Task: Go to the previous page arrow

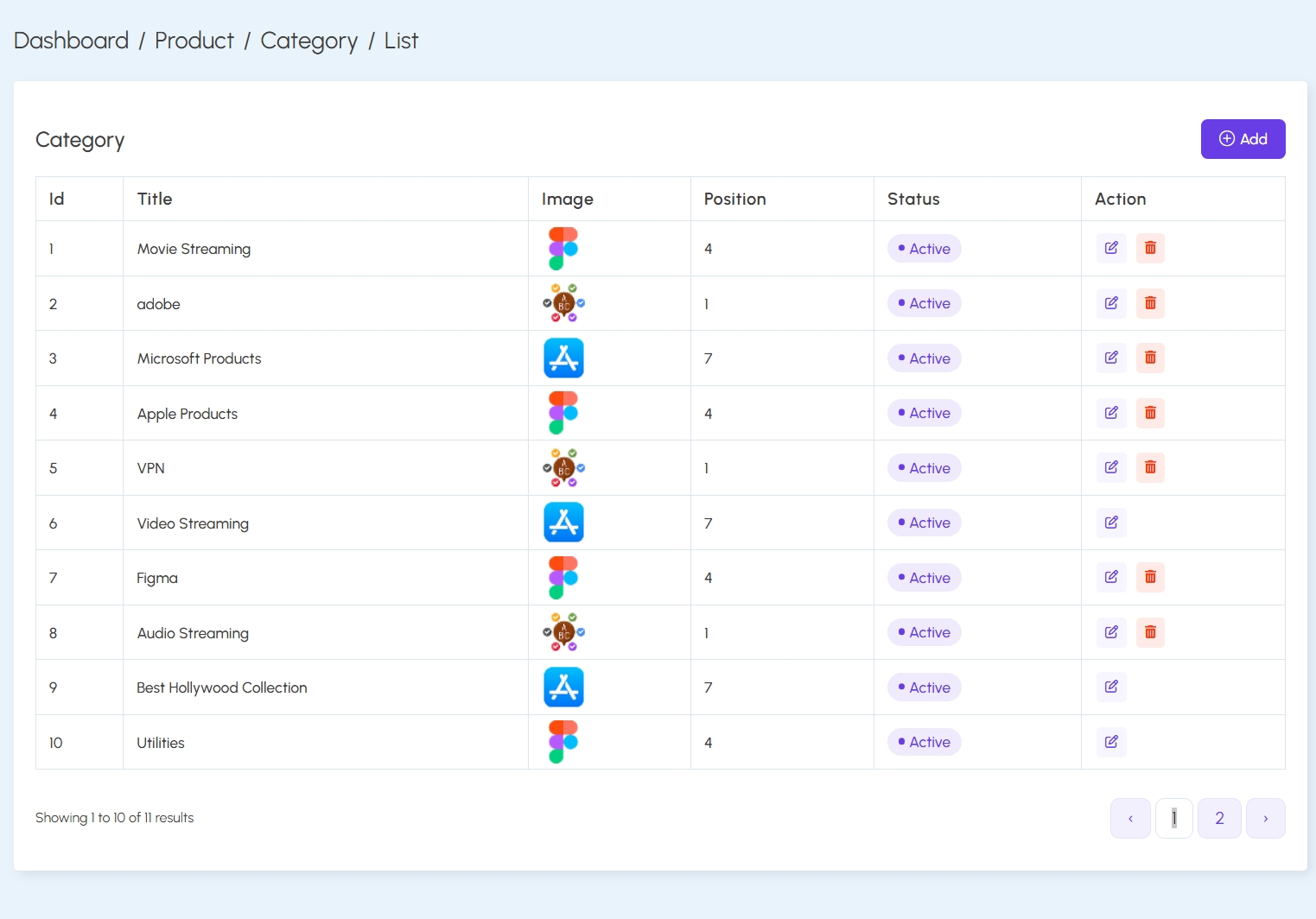Action: 1130,818
